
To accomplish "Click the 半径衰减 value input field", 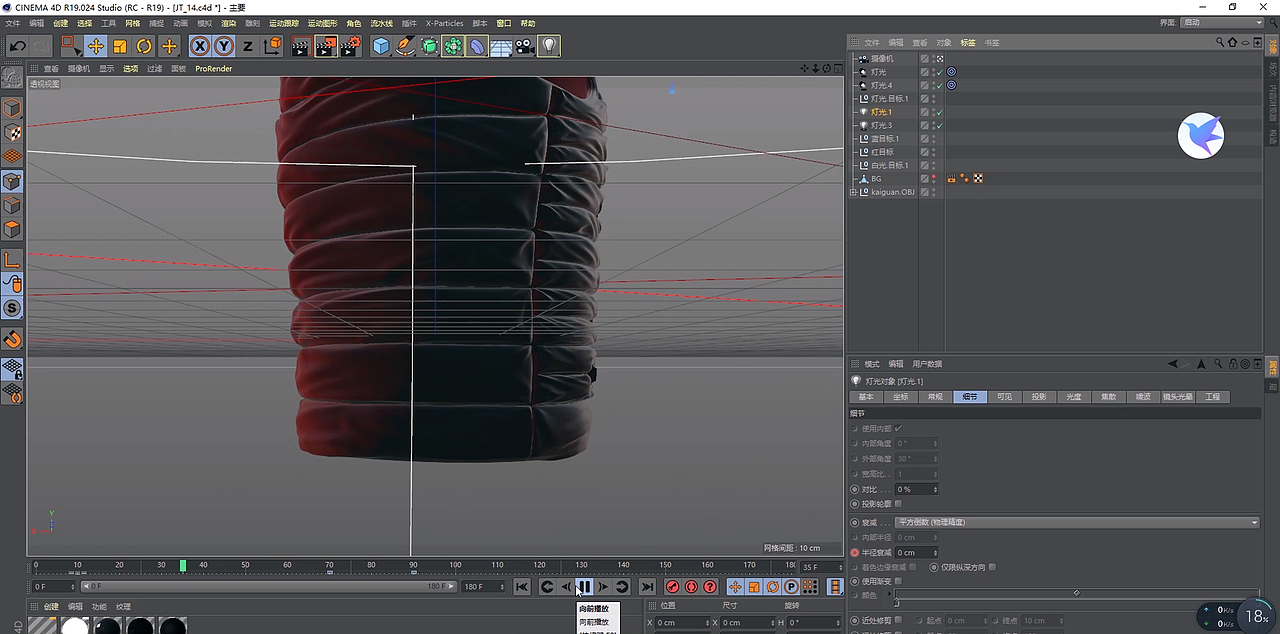I will (915, 552).
